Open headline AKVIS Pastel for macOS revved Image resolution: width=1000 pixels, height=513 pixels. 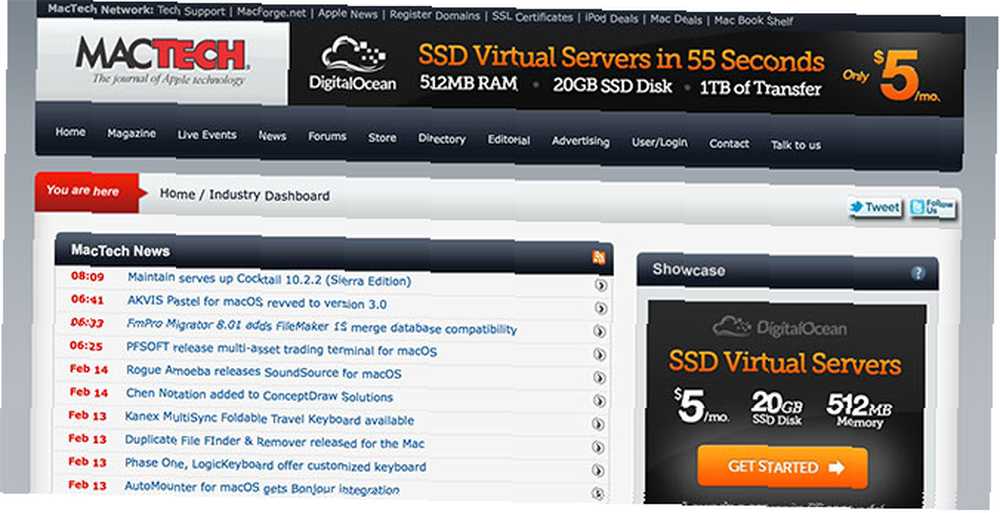[257, 302]
